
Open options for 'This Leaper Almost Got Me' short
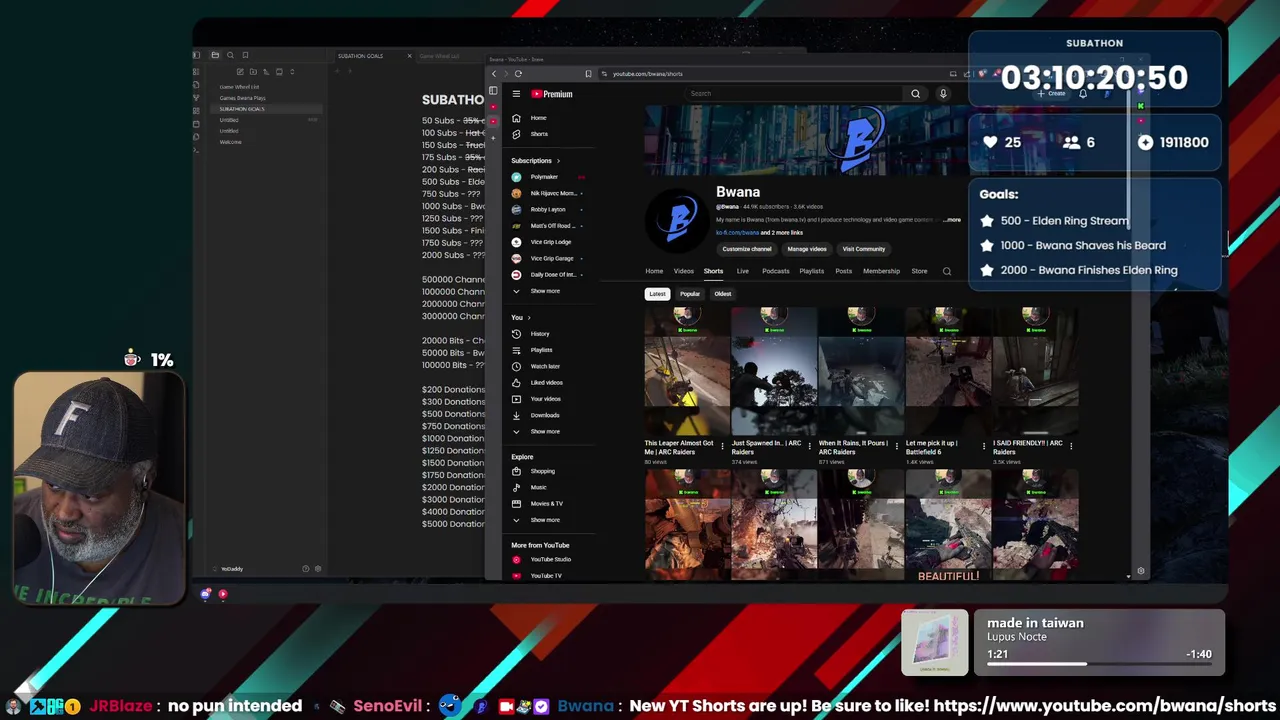(721, 445)
